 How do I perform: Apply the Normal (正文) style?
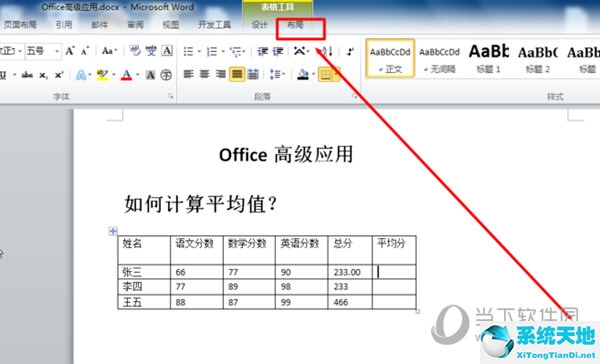click(x=390, y=59)
